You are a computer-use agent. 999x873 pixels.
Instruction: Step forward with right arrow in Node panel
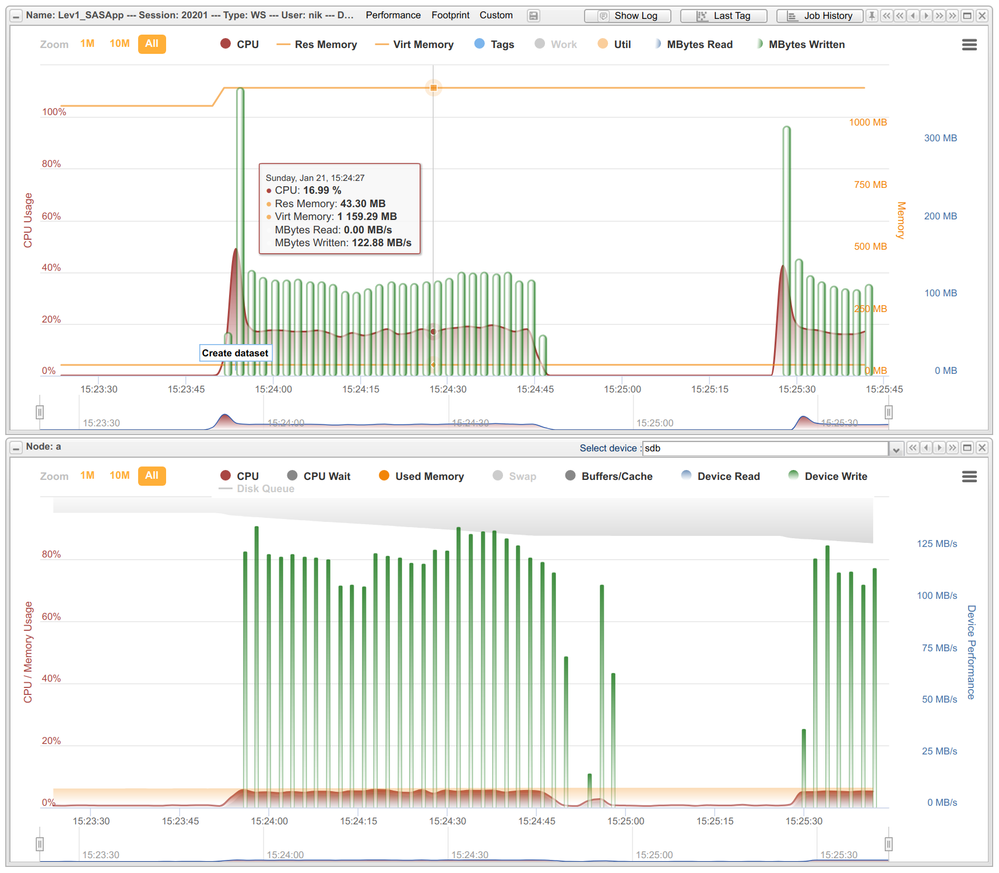point(940,448)
